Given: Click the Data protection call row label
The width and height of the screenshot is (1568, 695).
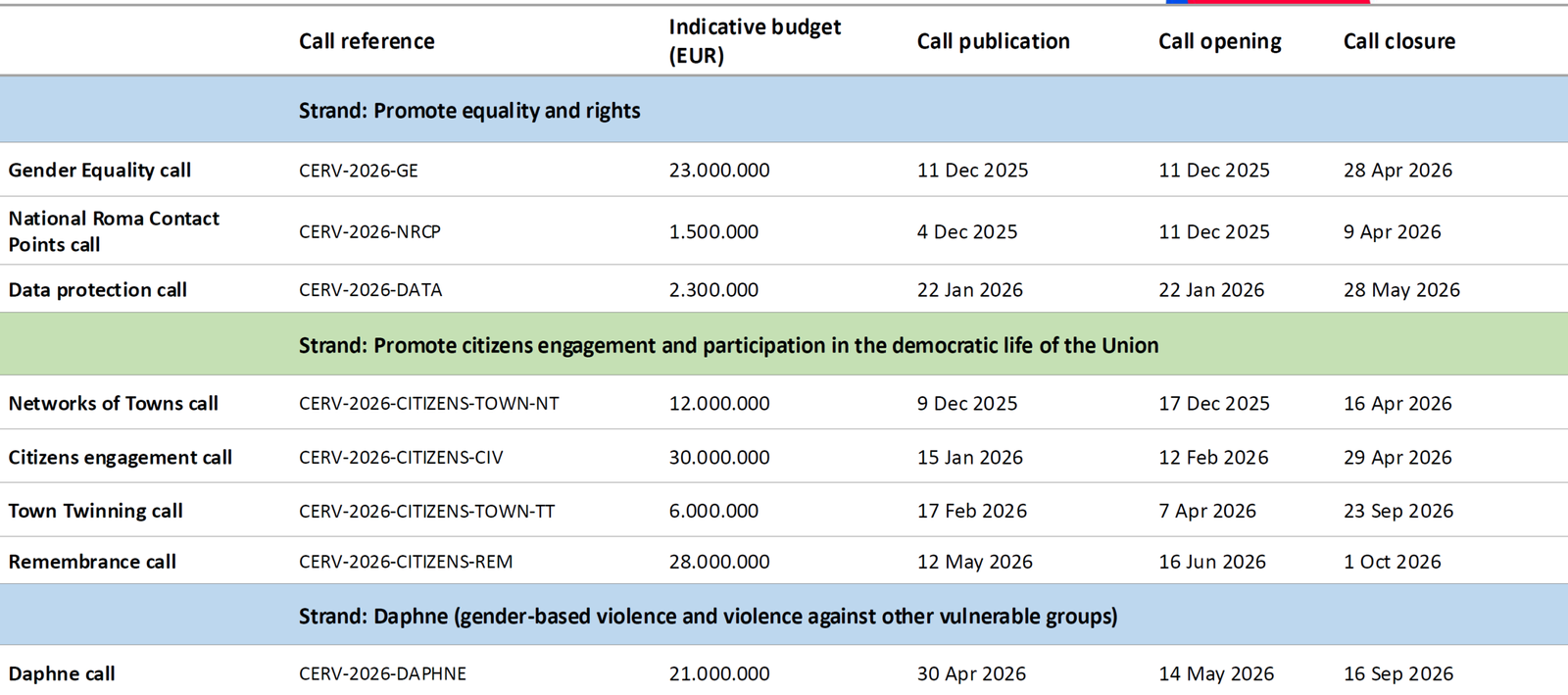Looking at the screenshot, I should pyautogui.click(x=98, y=290).
